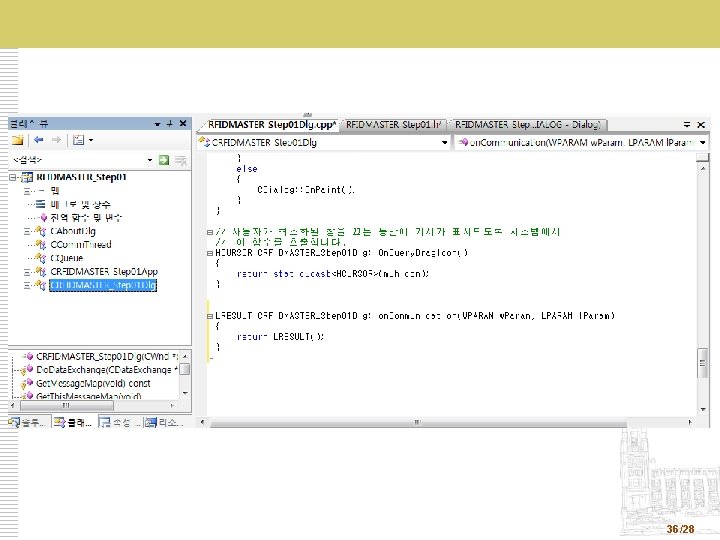Select GetMessageMap(void) const member
Screen dimensions: 720x540
pos(93,383)
